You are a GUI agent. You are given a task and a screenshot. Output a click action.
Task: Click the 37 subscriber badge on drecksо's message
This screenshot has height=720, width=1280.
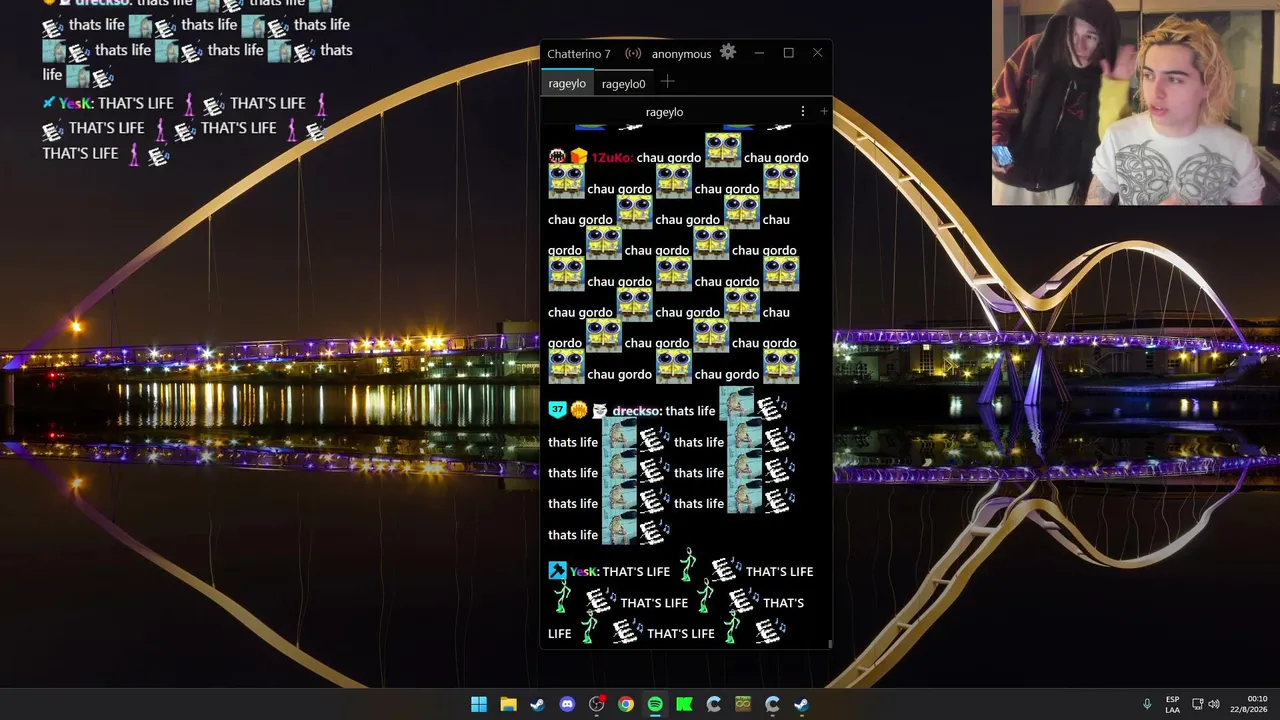pos(557,410)
